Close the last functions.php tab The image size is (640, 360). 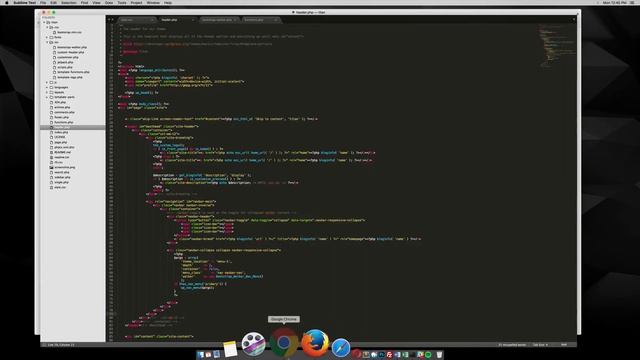coord(276,20)
